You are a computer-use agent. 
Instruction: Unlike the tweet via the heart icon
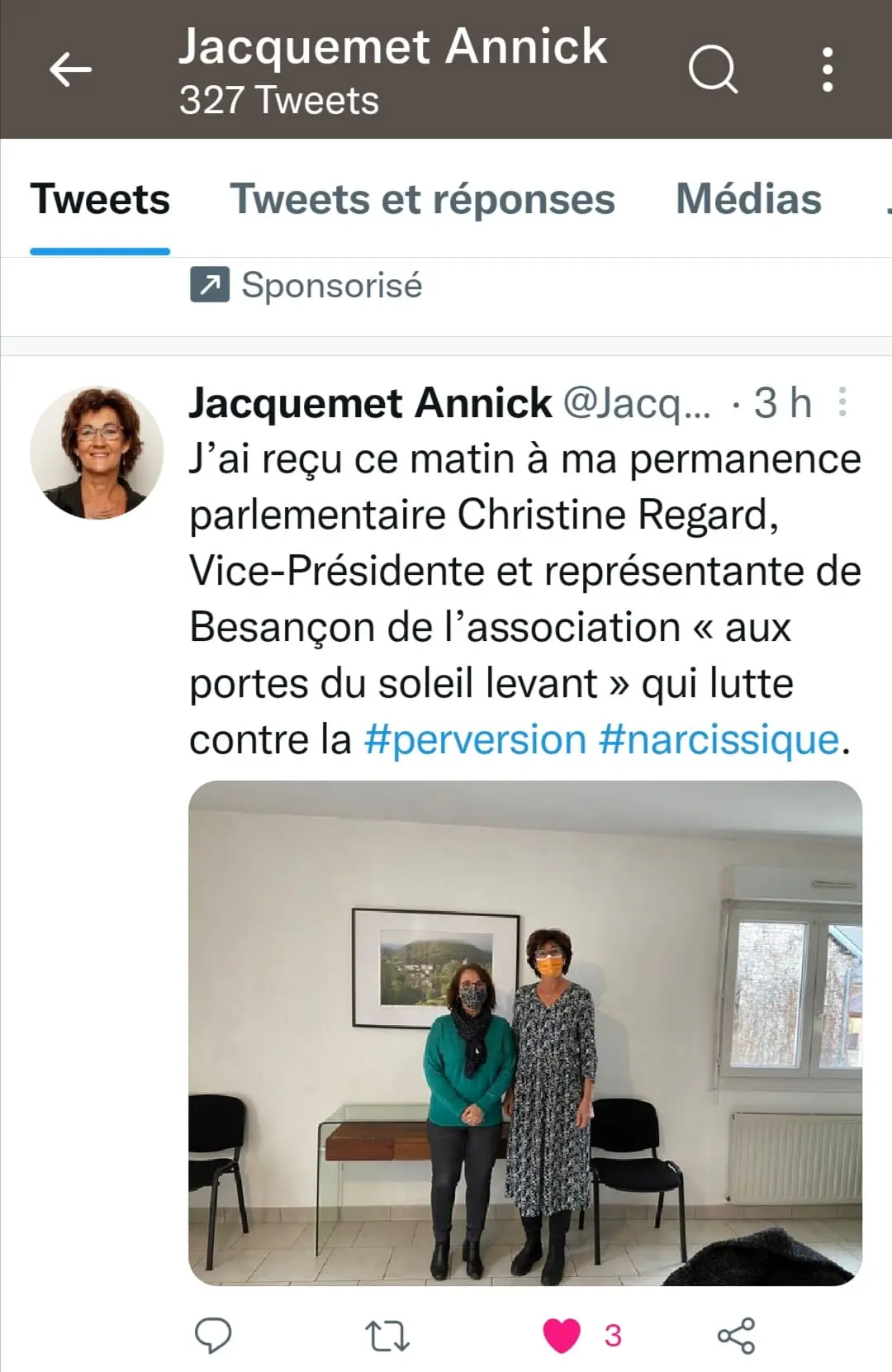tap(562, 1336)
